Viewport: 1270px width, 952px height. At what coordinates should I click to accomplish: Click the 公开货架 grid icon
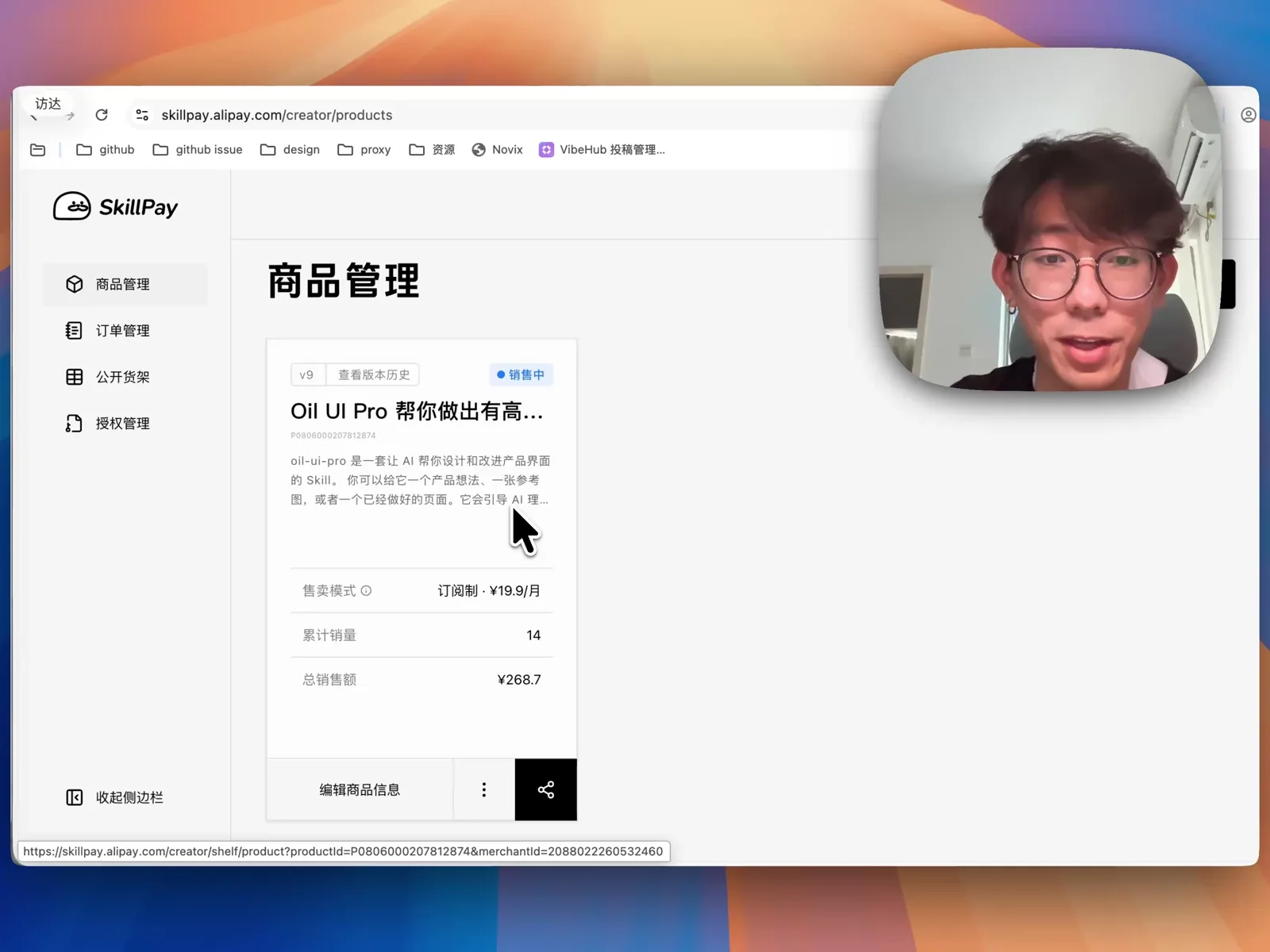click(x=75, y=377)
